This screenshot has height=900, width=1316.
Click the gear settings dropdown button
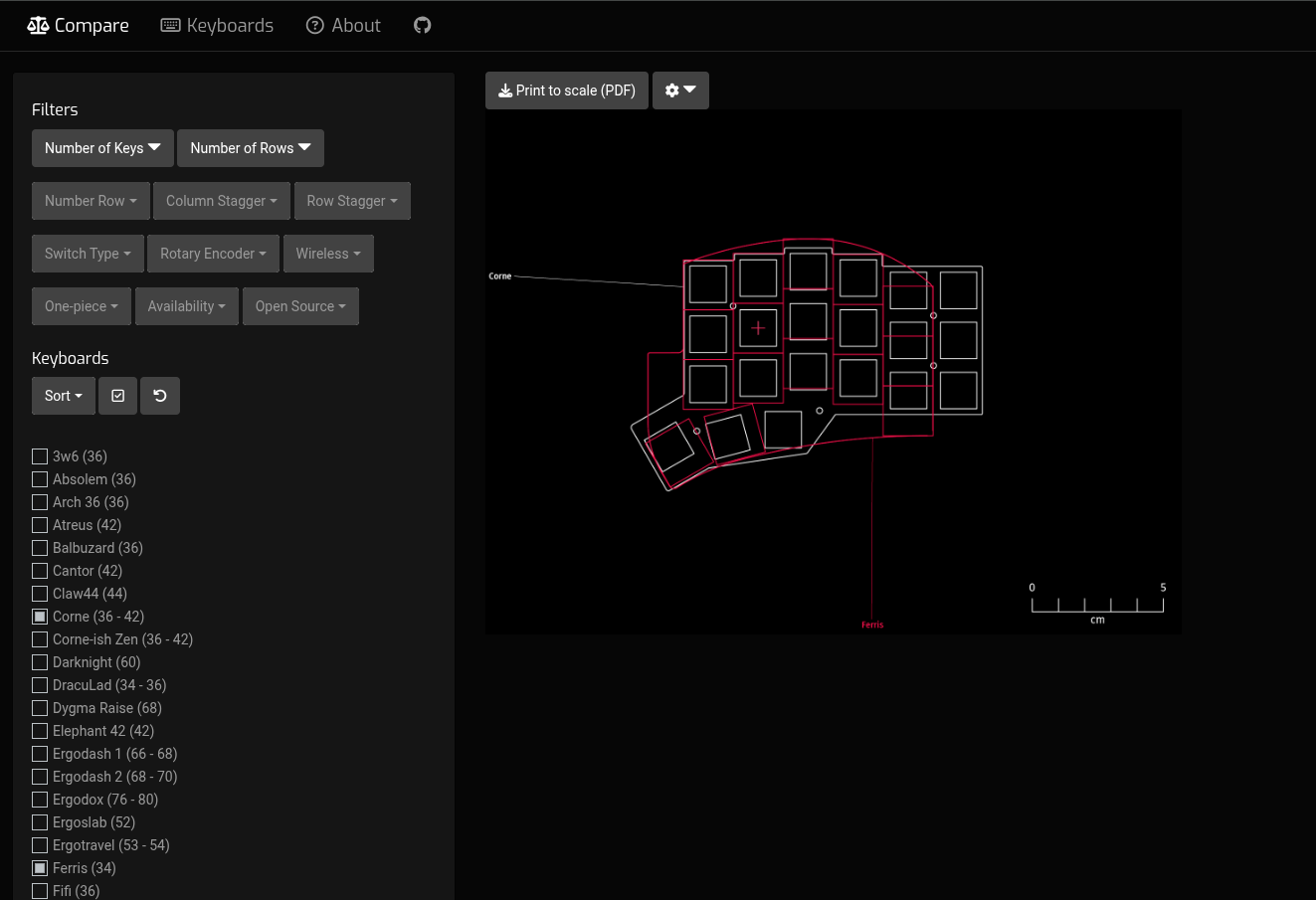680,90
